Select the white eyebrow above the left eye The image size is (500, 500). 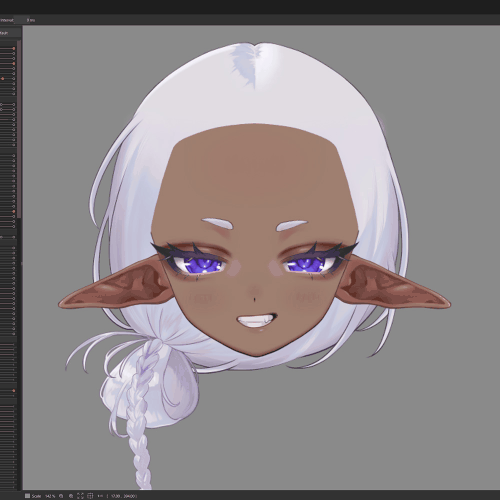[x=217, y=223]
